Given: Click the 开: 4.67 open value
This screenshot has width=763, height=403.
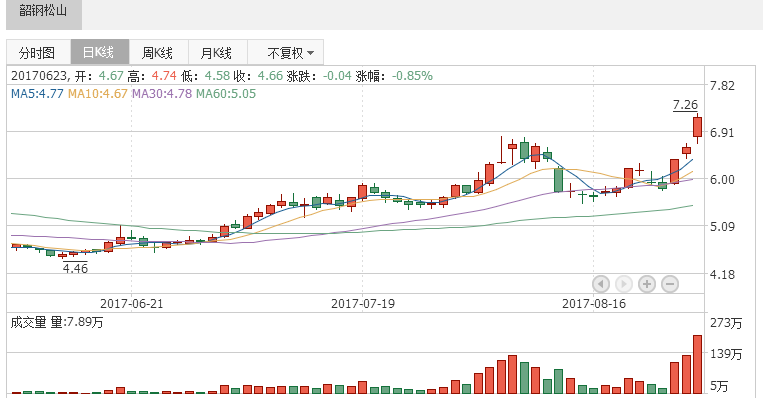Looking at the screenshot, I should [x=99, y=76].
